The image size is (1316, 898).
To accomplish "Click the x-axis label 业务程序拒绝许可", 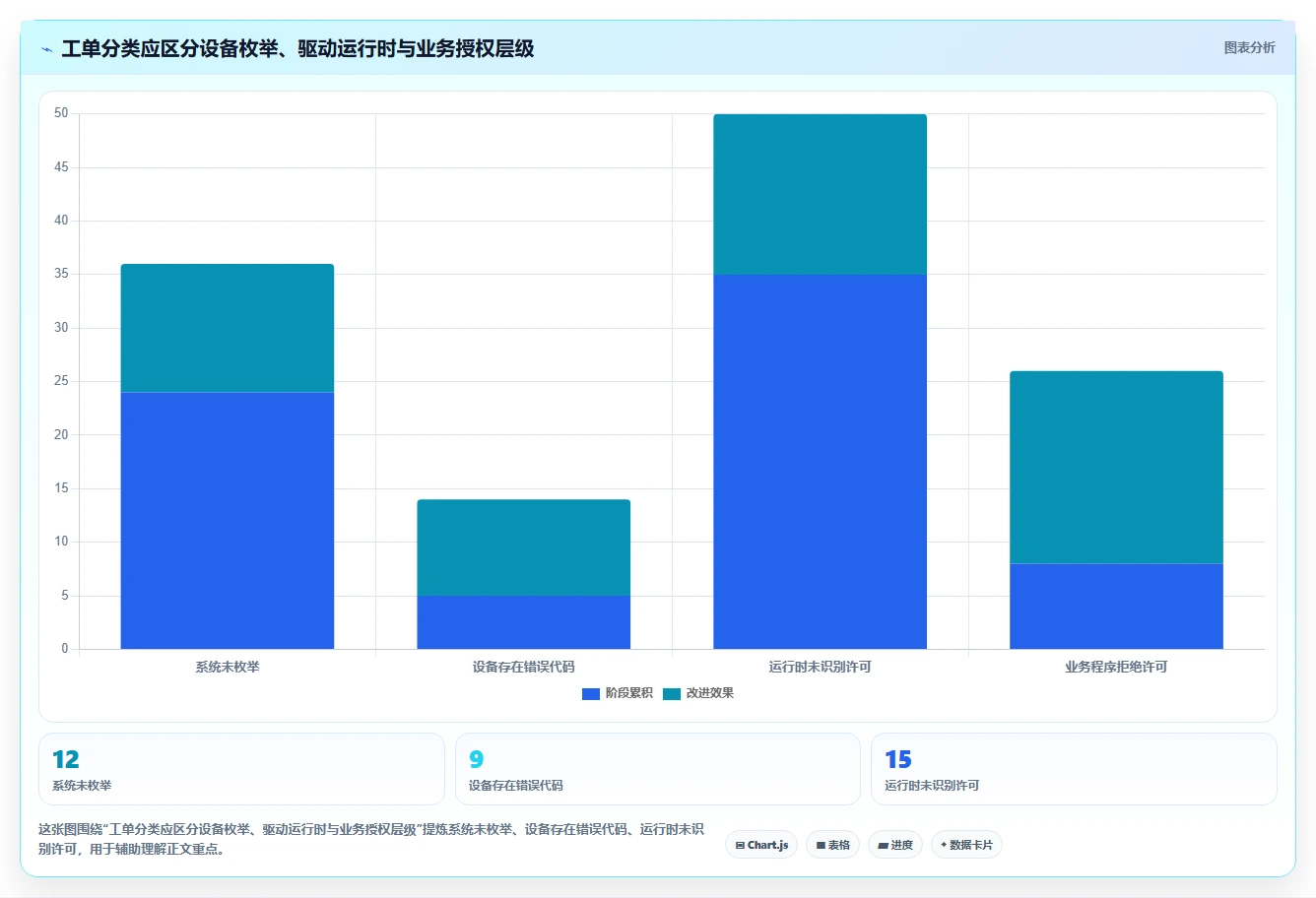I will coord(1117,667).
